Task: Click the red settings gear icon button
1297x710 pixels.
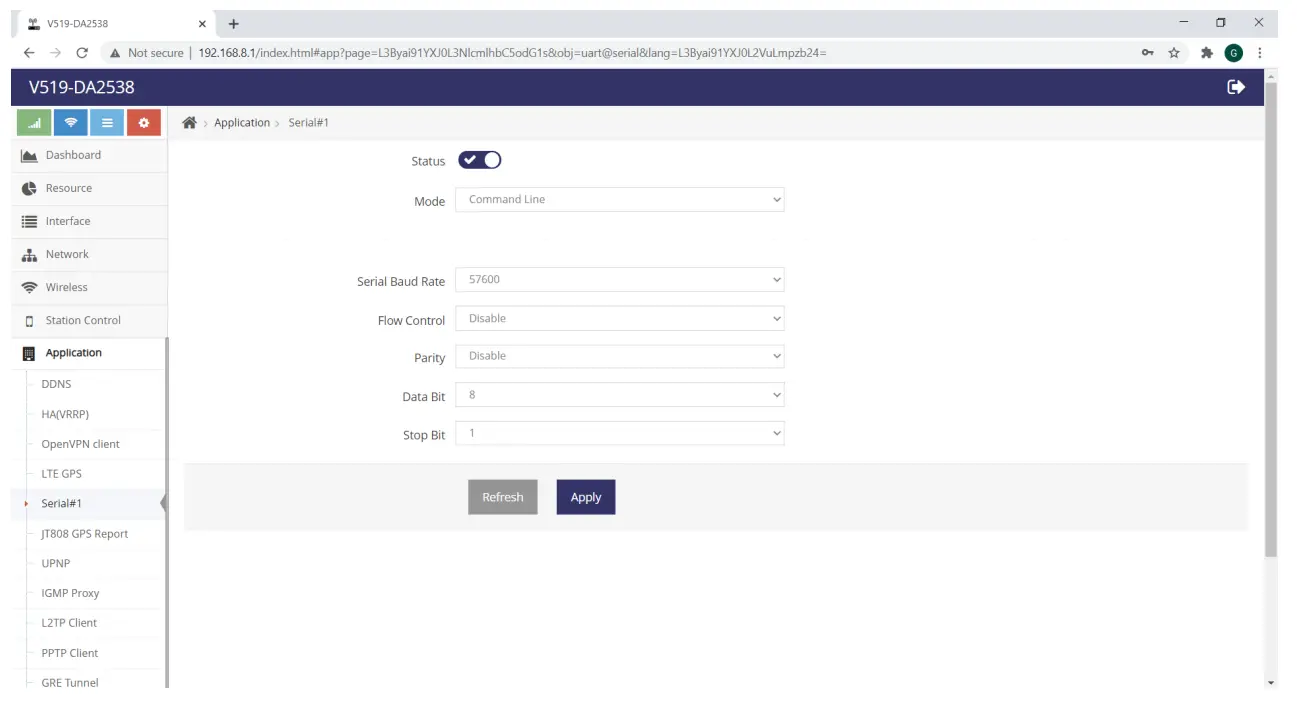Action: (144, 123)
